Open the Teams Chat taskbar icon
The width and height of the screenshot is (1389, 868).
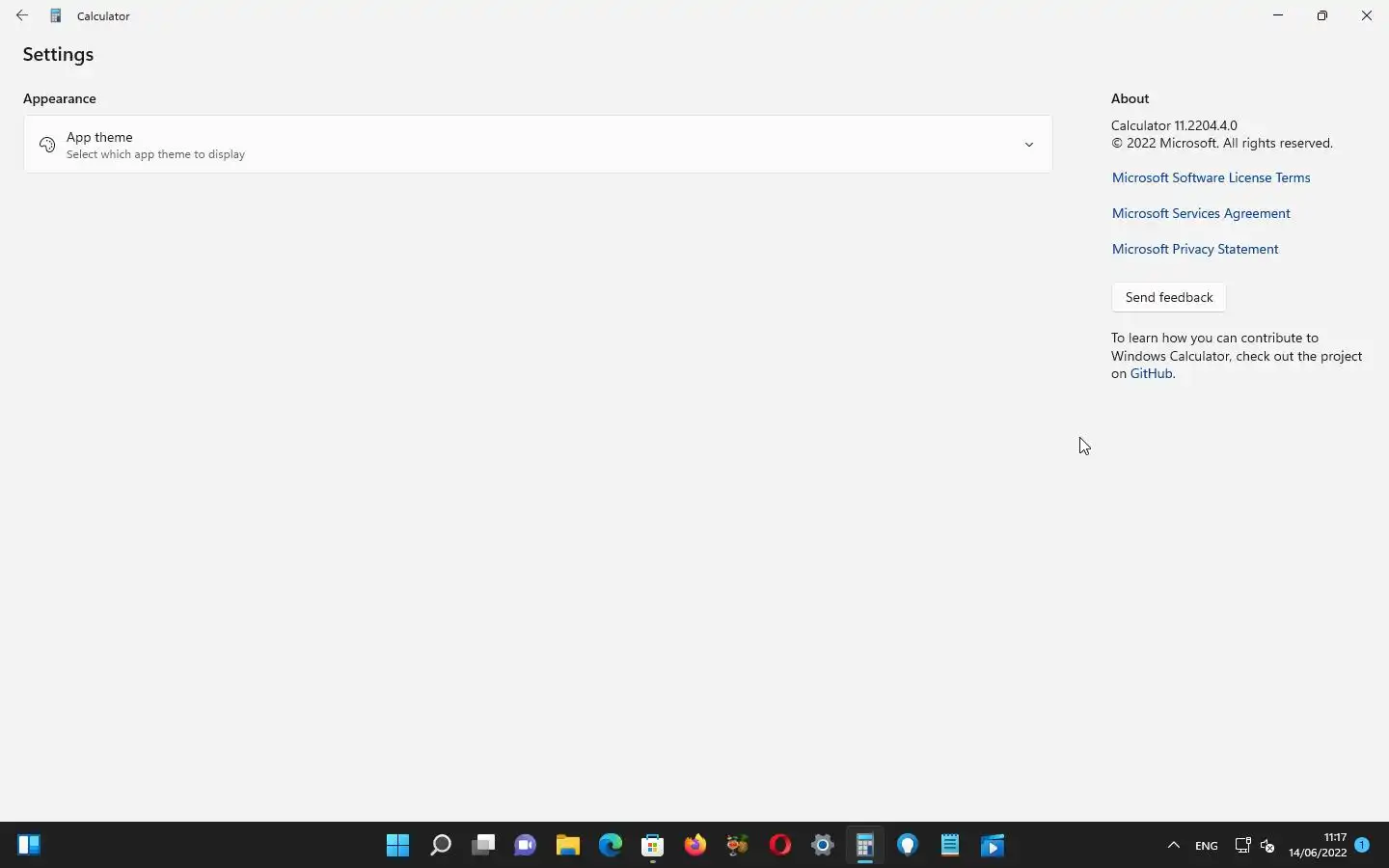(x=526, y=846)
